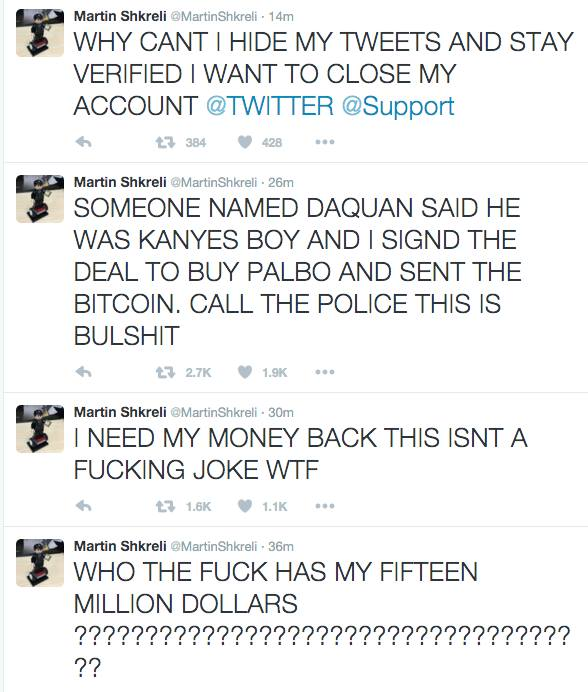Click the @MartinShkreli handle on the 30m tweet
Screen dimensions: 588x692
click(213, 412)
